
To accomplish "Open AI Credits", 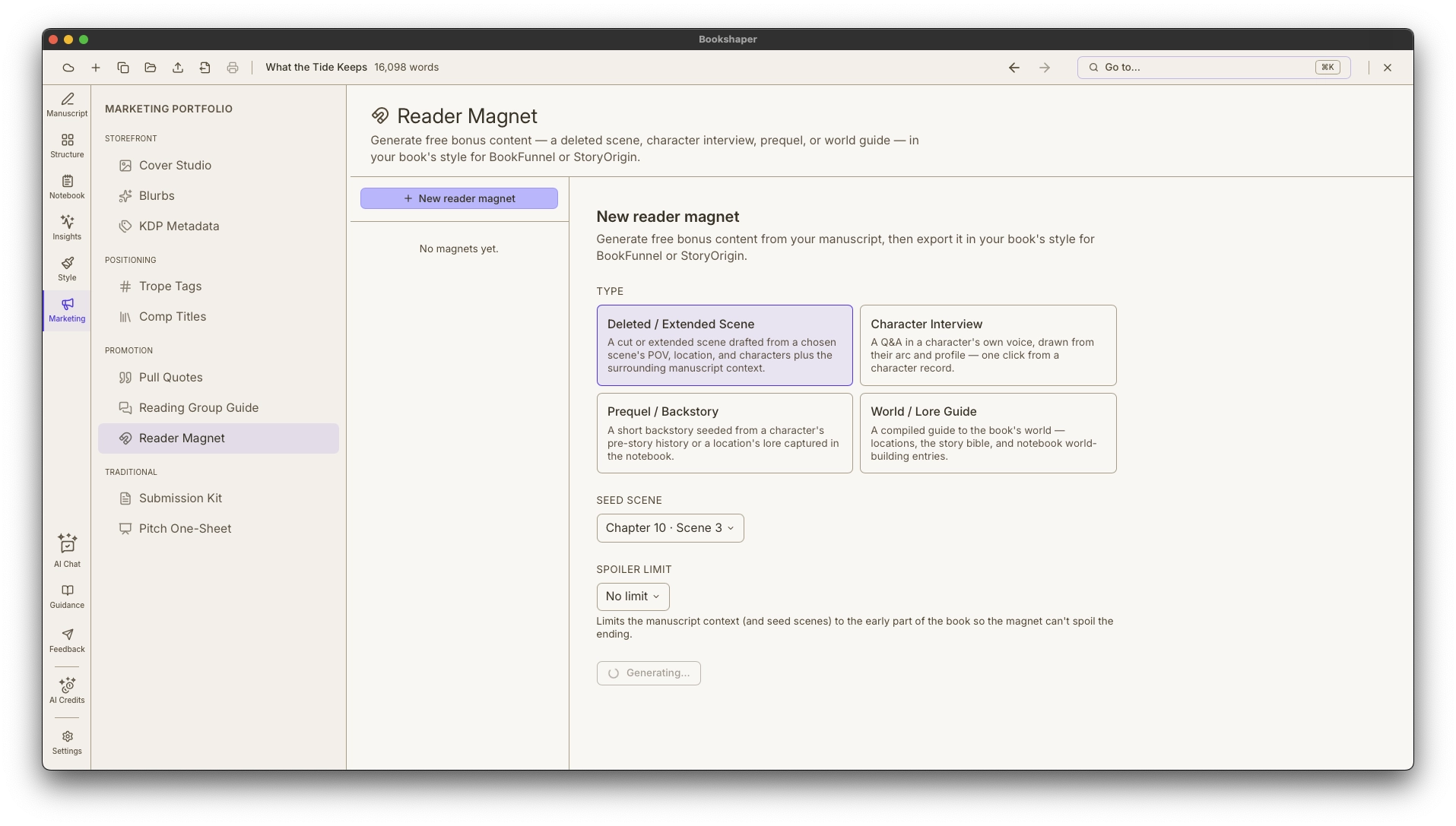I will tap(67, 691).
